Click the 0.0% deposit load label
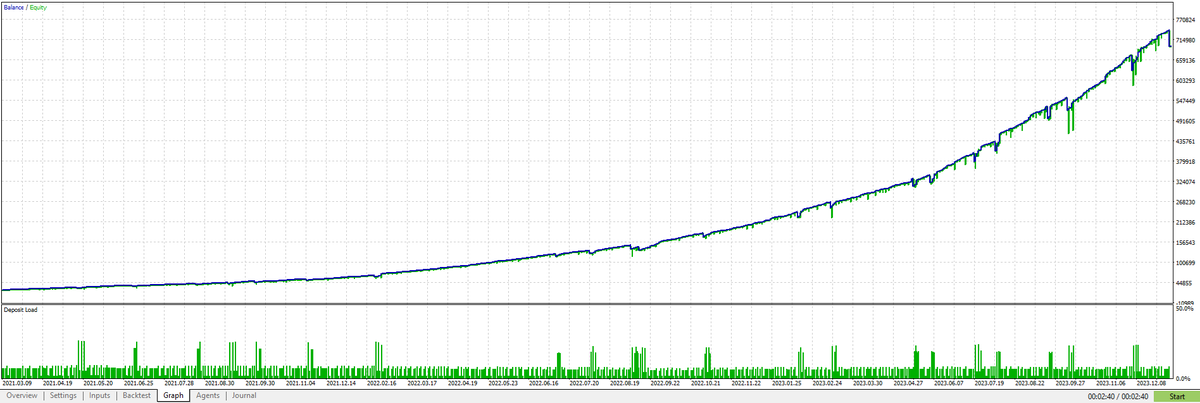This screenshot has height=403, width=1200. click(1185, 379)
